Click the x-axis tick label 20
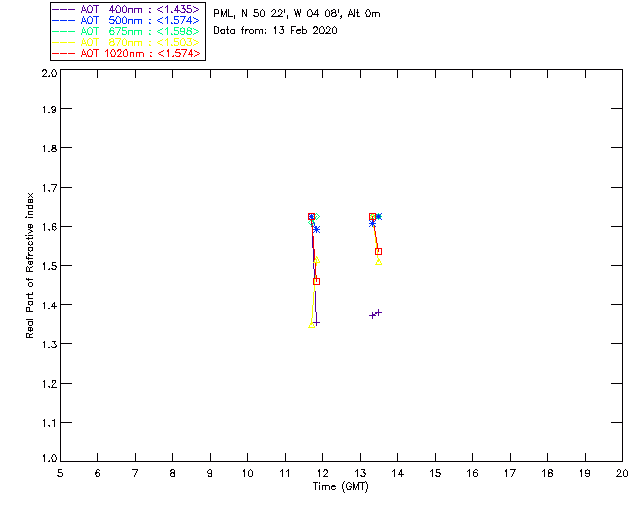Viewport: 640px width, 512px height. (x=622, y=473)
